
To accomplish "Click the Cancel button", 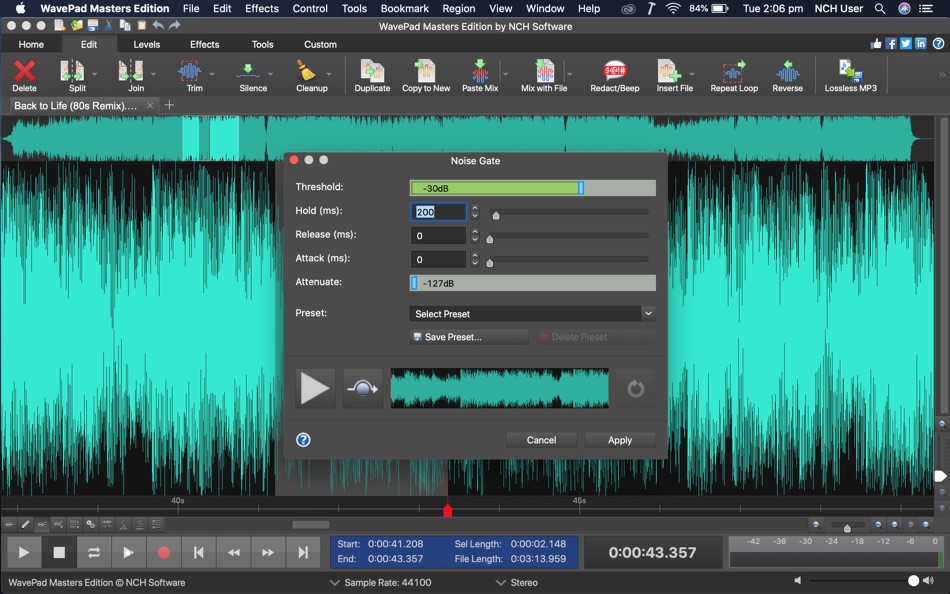I will click(x=541, y=440).
